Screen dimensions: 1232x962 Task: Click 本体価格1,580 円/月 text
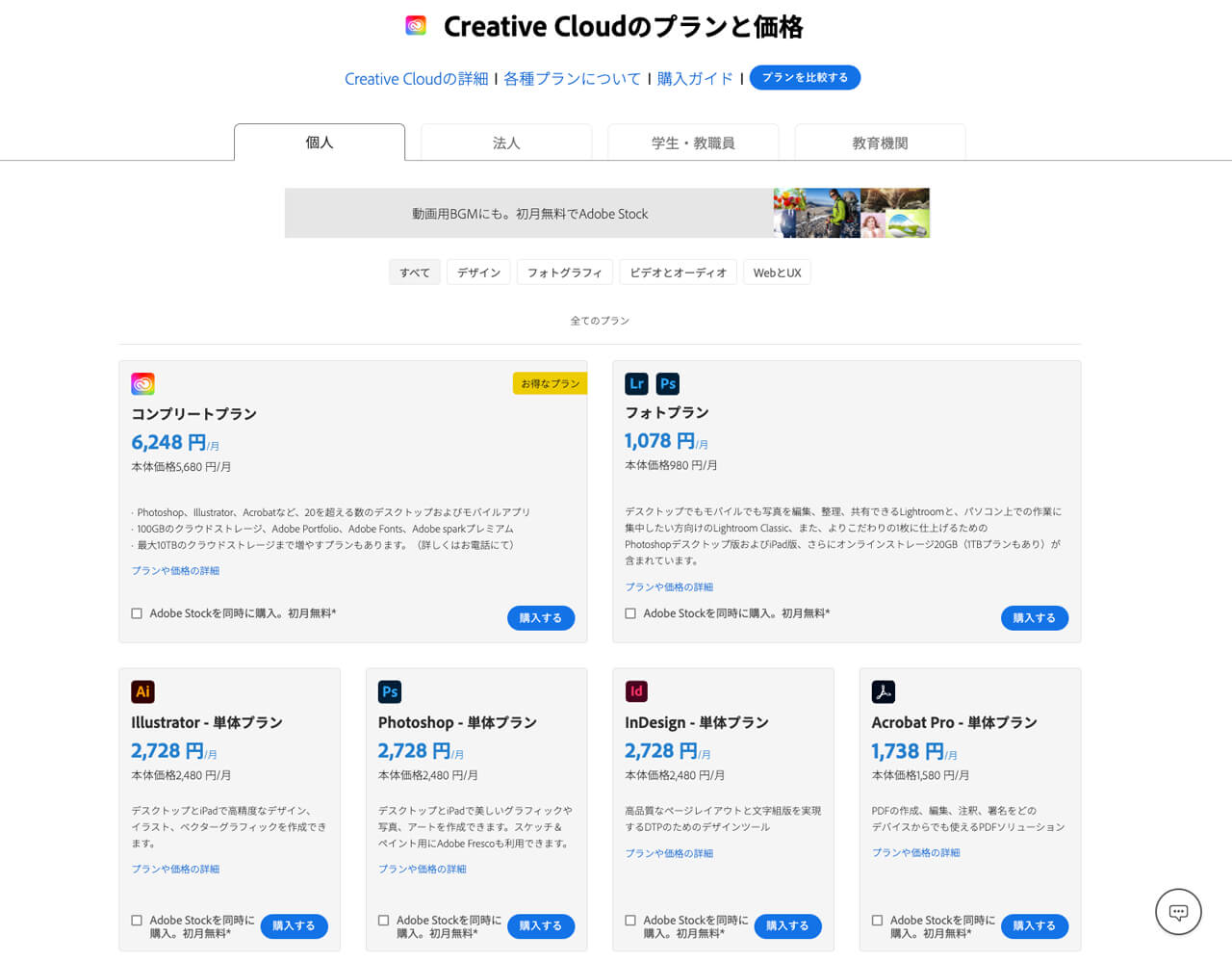pos(920,775)
